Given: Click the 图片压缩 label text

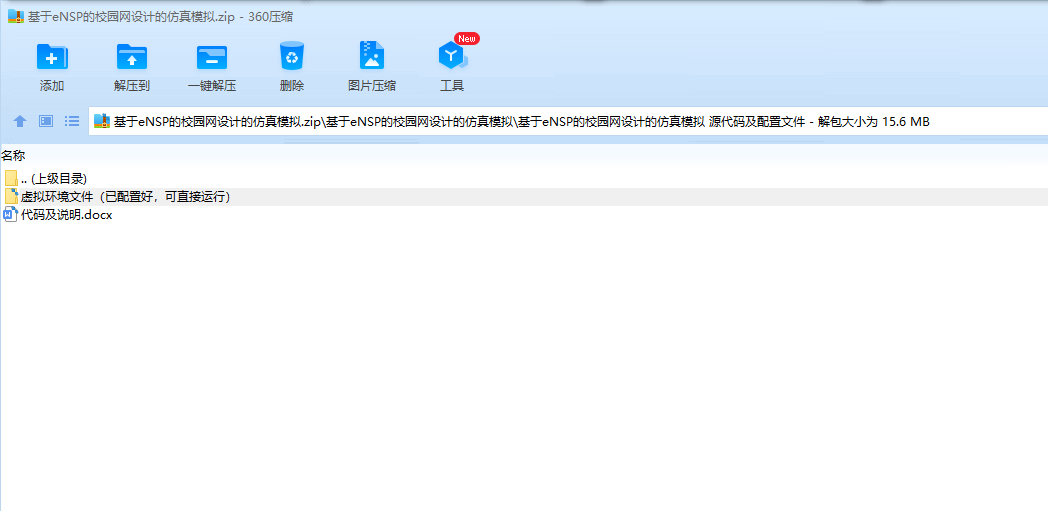Looking at the screenshot, I should [x=372, y=86].
